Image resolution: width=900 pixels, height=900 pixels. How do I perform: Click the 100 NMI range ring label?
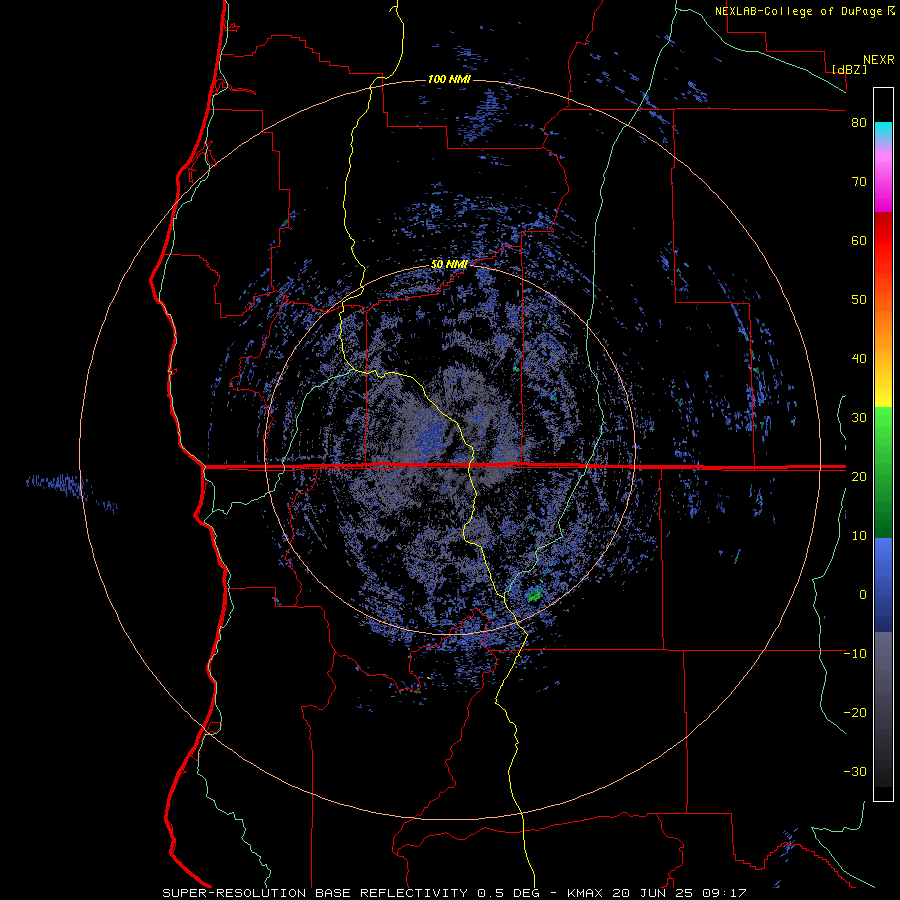pos(449,79)
